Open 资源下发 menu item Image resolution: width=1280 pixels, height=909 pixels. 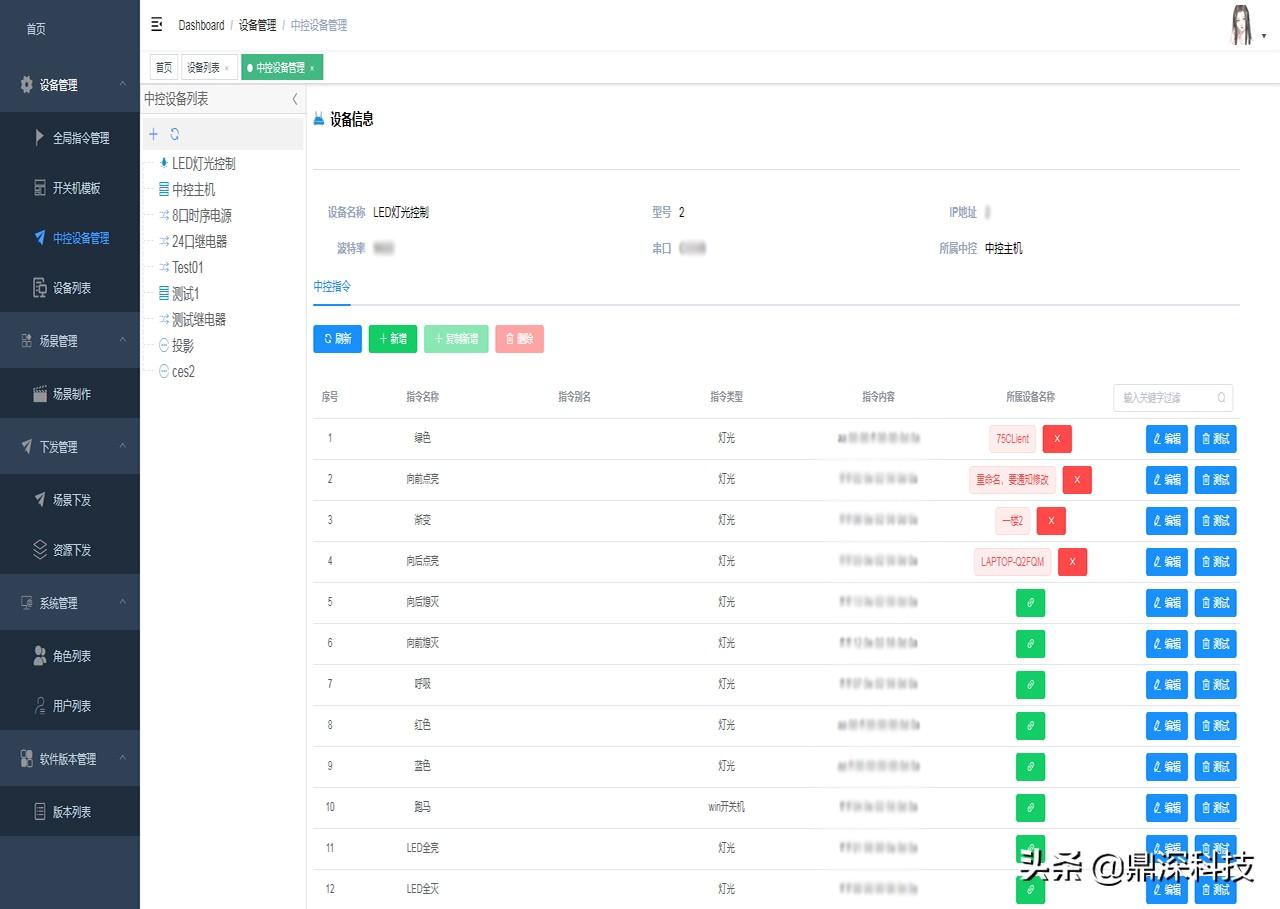(70, 550)
